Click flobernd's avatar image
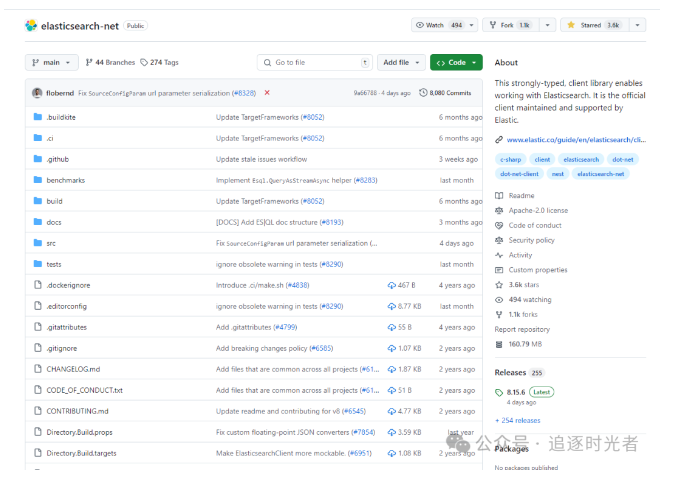This screenshot has height=481, width=689. 37,93
